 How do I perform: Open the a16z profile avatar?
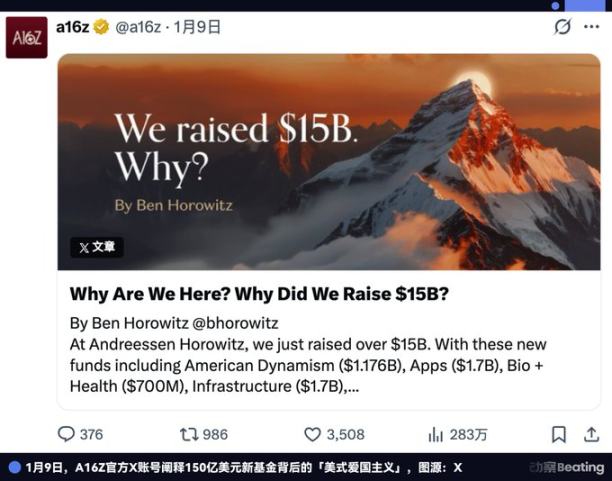tap(27, 37)
